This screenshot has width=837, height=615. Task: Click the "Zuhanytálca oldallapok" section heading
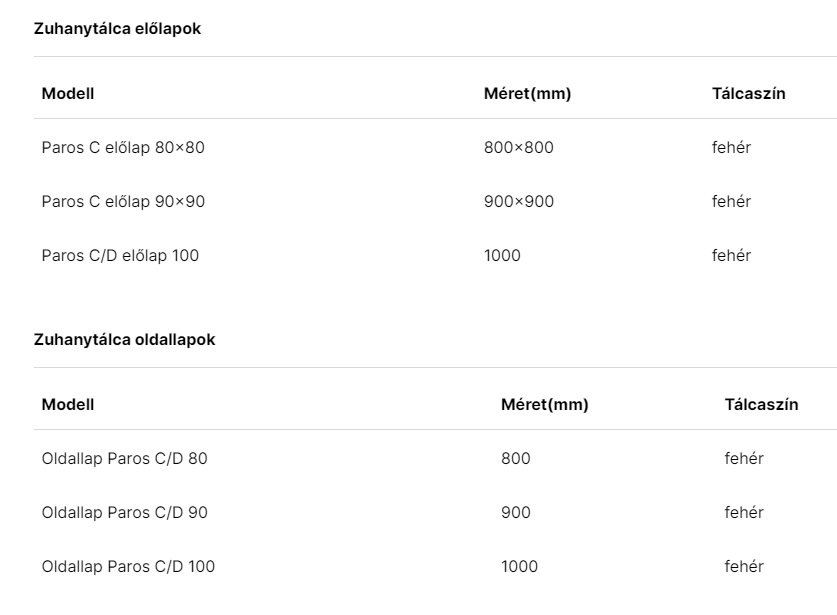124,340
